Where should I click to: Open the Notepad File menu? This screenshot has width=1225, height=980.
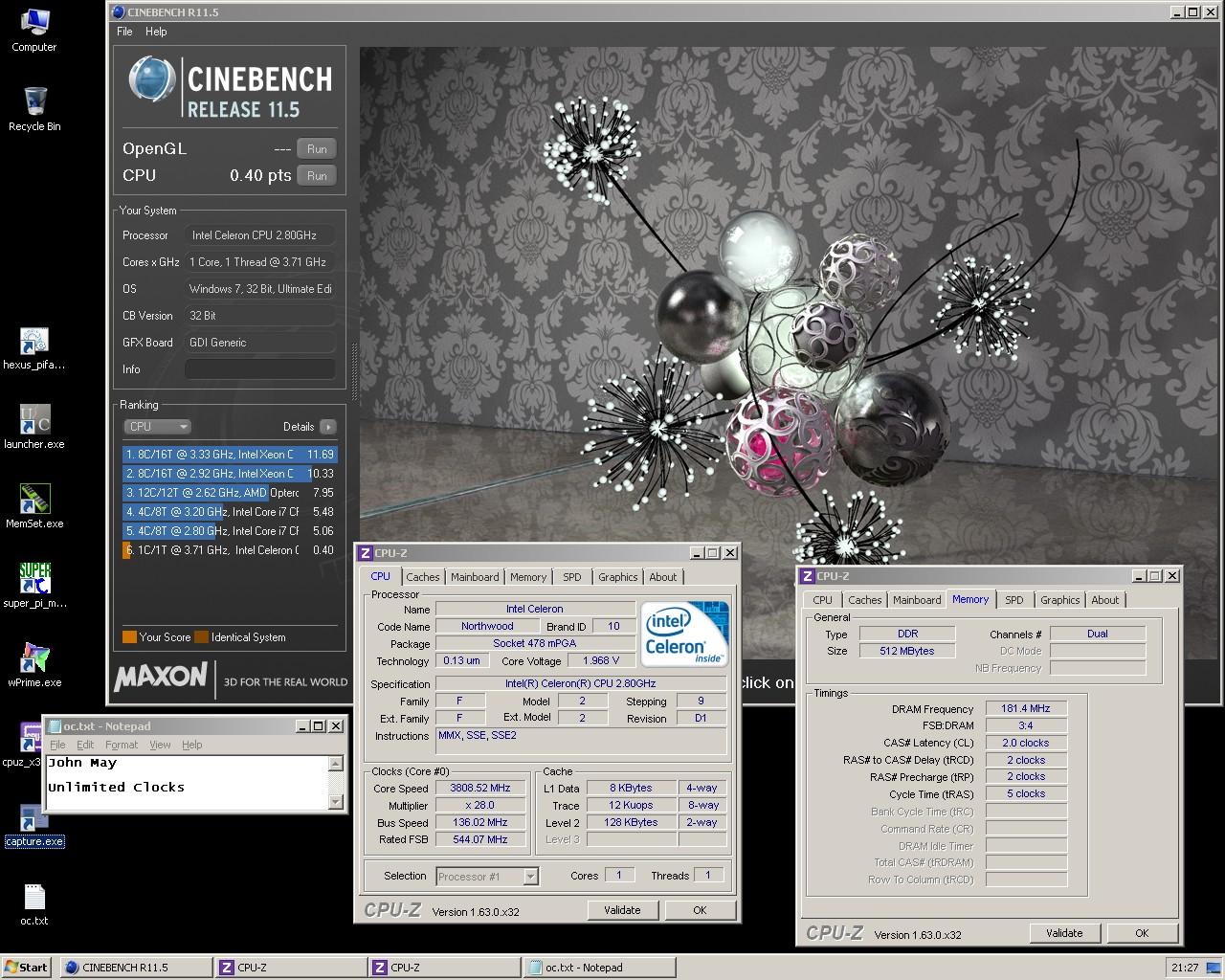click(x=57, y=745)
